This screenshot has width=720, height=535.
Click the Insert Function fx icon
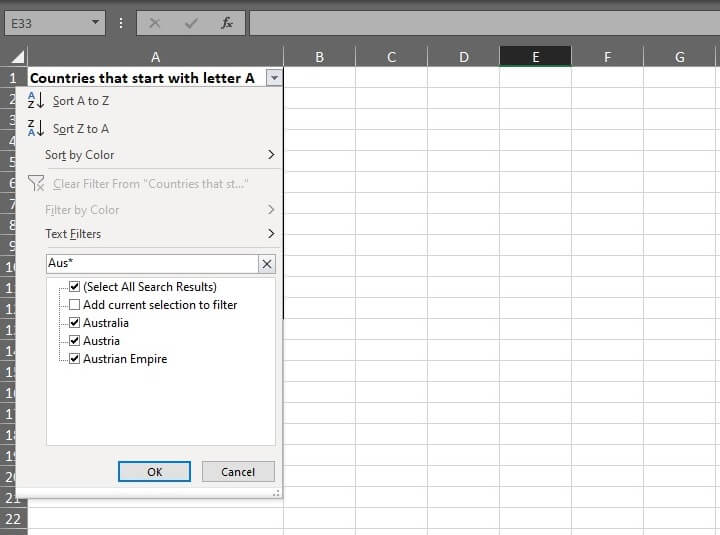pos(227,22)
